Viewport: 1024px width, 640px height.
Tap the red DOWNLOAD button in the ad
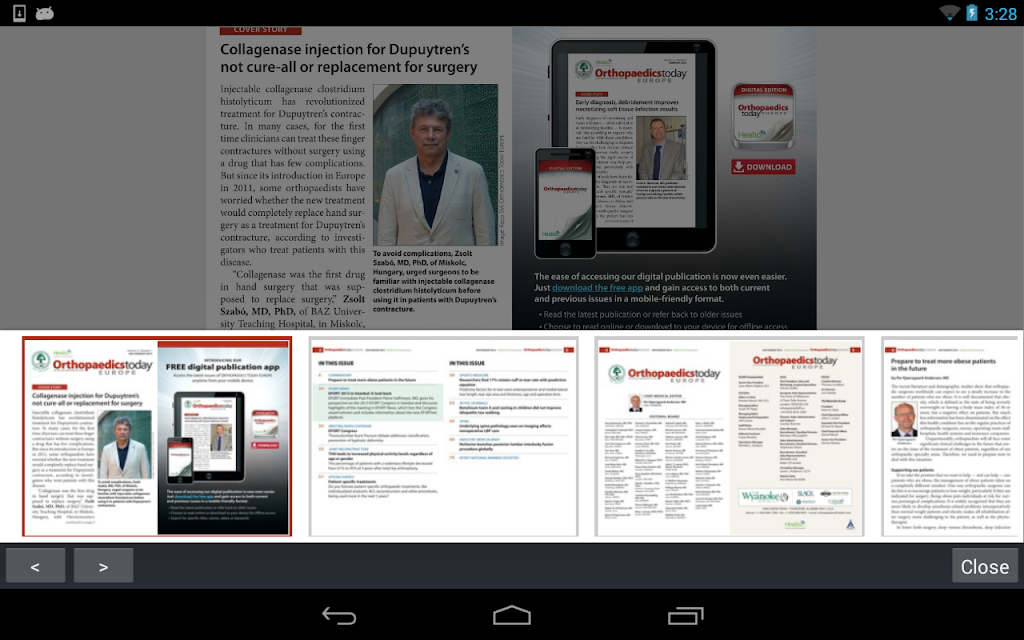click(763, 167)
